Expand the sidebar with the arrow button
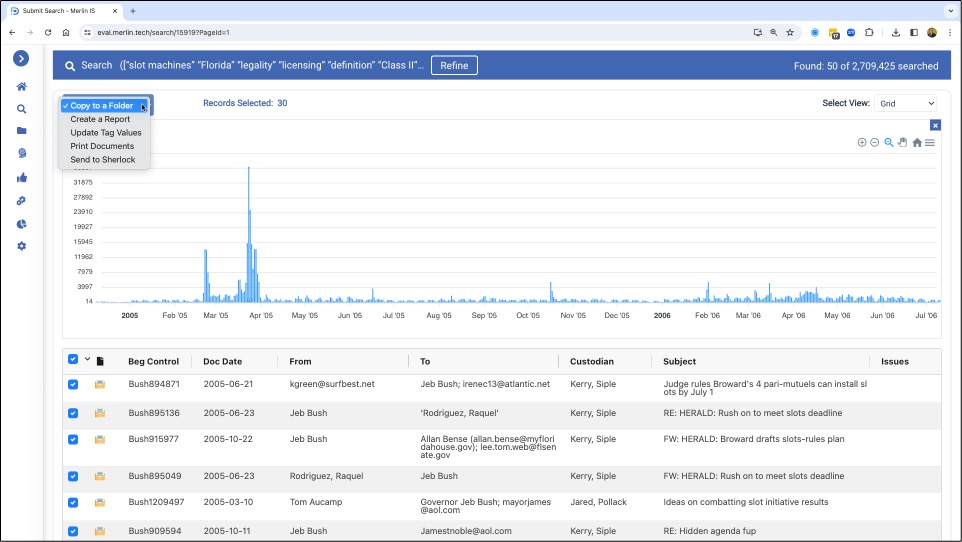This screenshot has width=962, height=542. pos(21,59)
